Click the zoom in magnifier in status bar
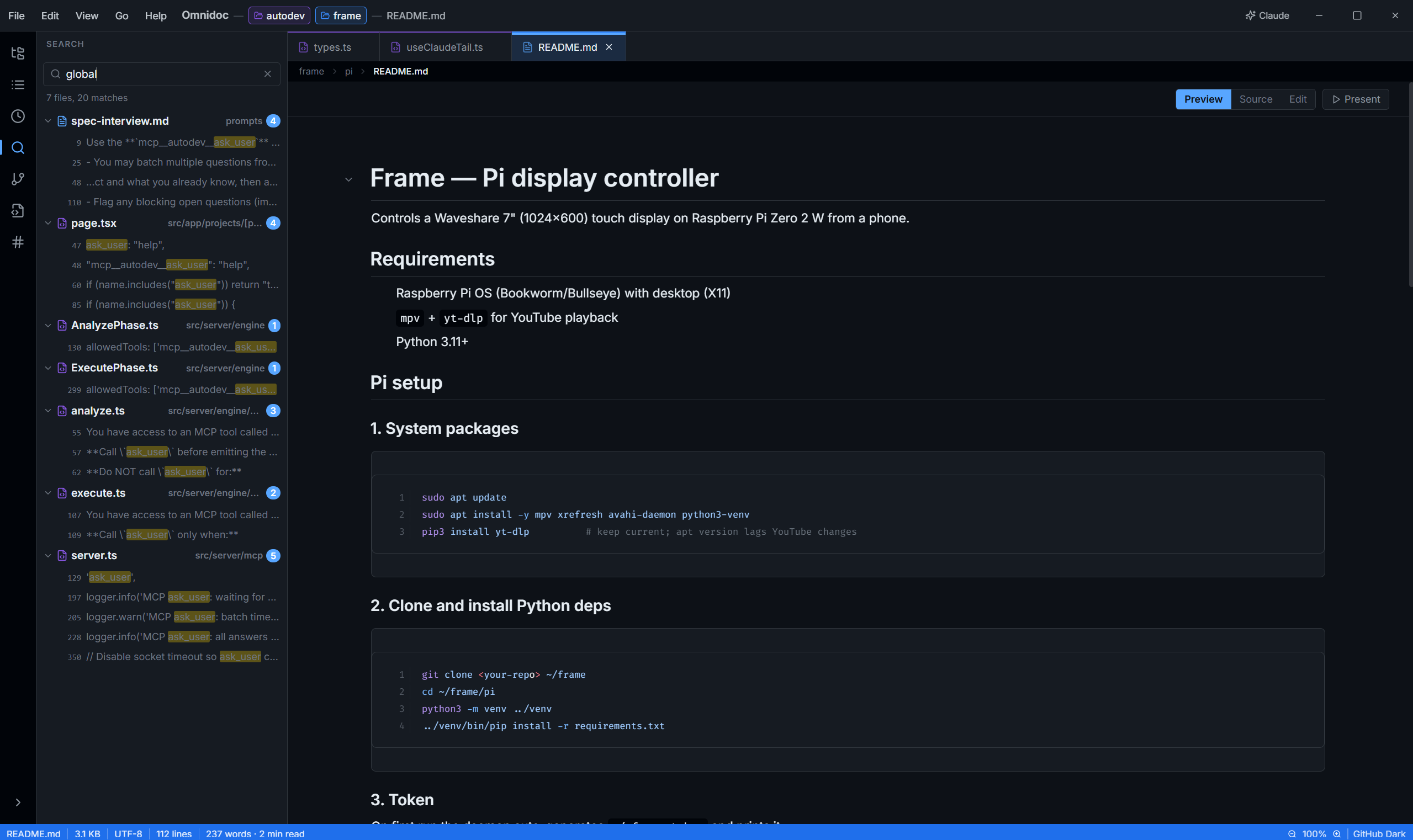 (x=1337, y=834)
